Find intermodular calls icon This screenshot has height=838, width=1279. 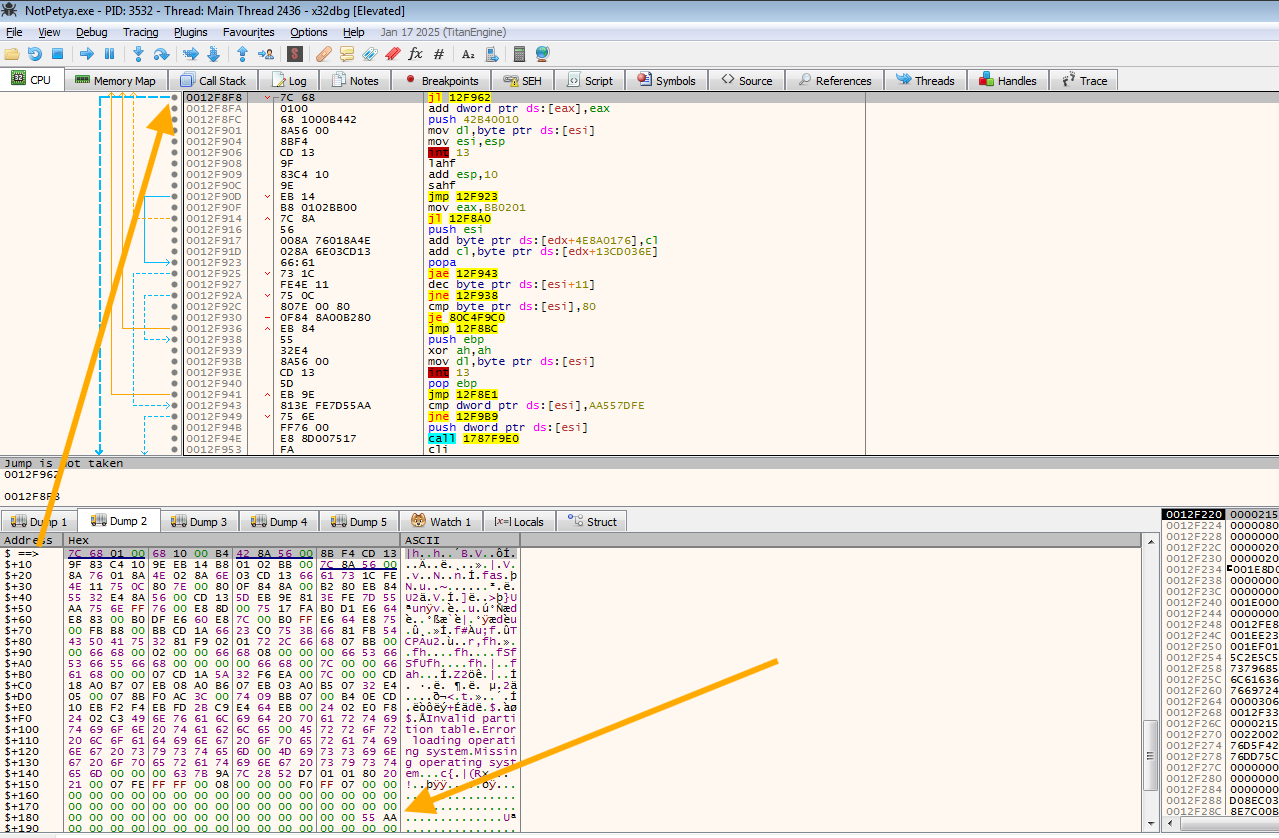(x=491, y=53)
